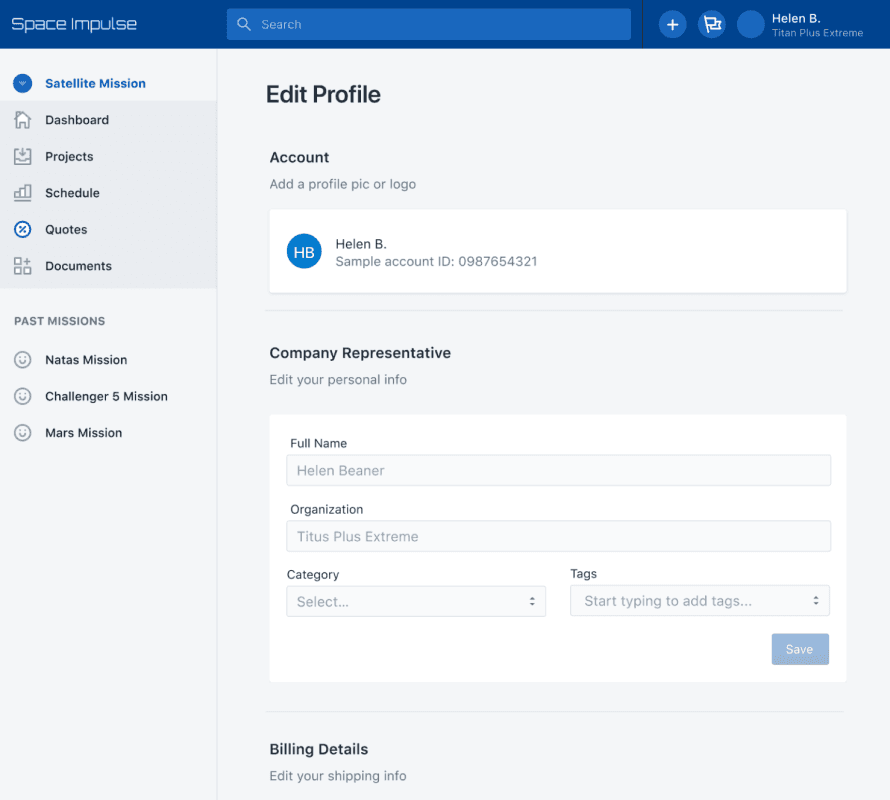
Task: Open Helen B. user account menu
Action: pos(800,25)
